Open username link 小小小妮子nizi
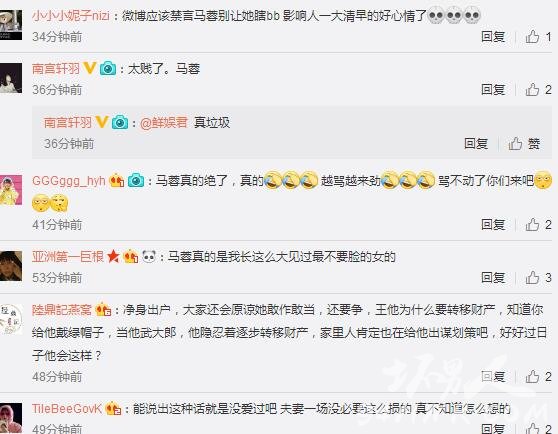This screenshot has height=434, width=558. click(71, 16)
